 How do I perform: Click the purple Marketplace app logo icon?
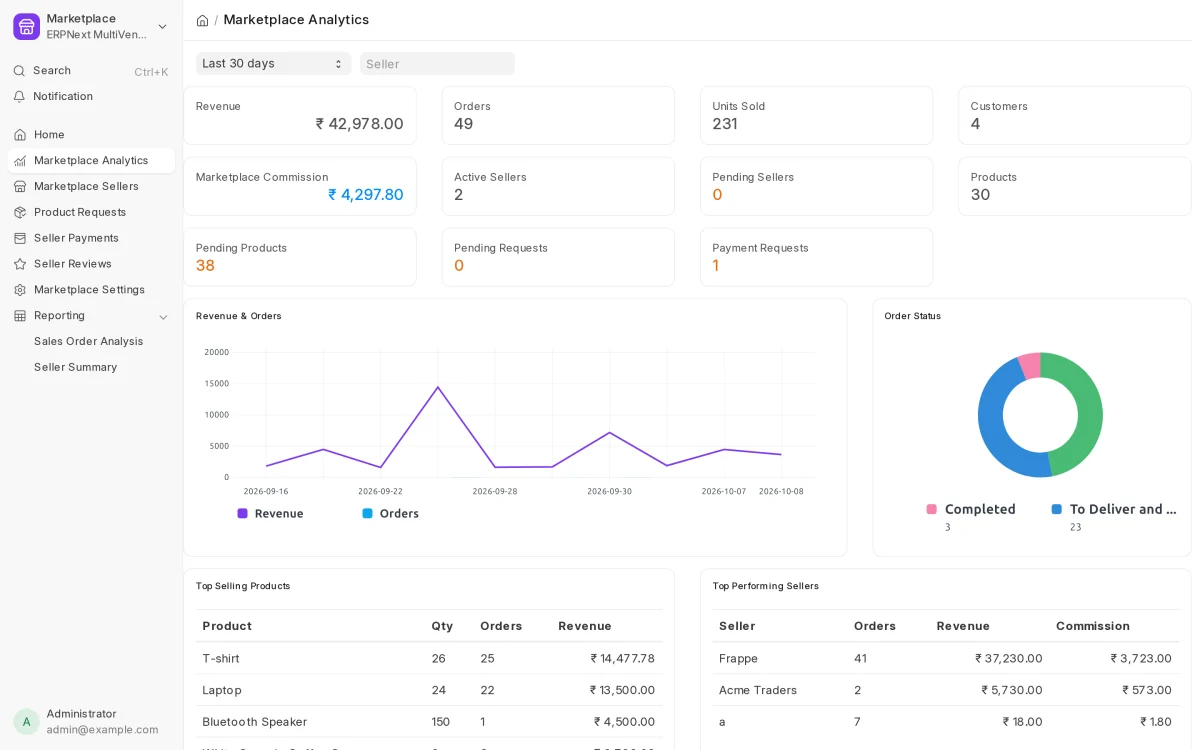26,26
